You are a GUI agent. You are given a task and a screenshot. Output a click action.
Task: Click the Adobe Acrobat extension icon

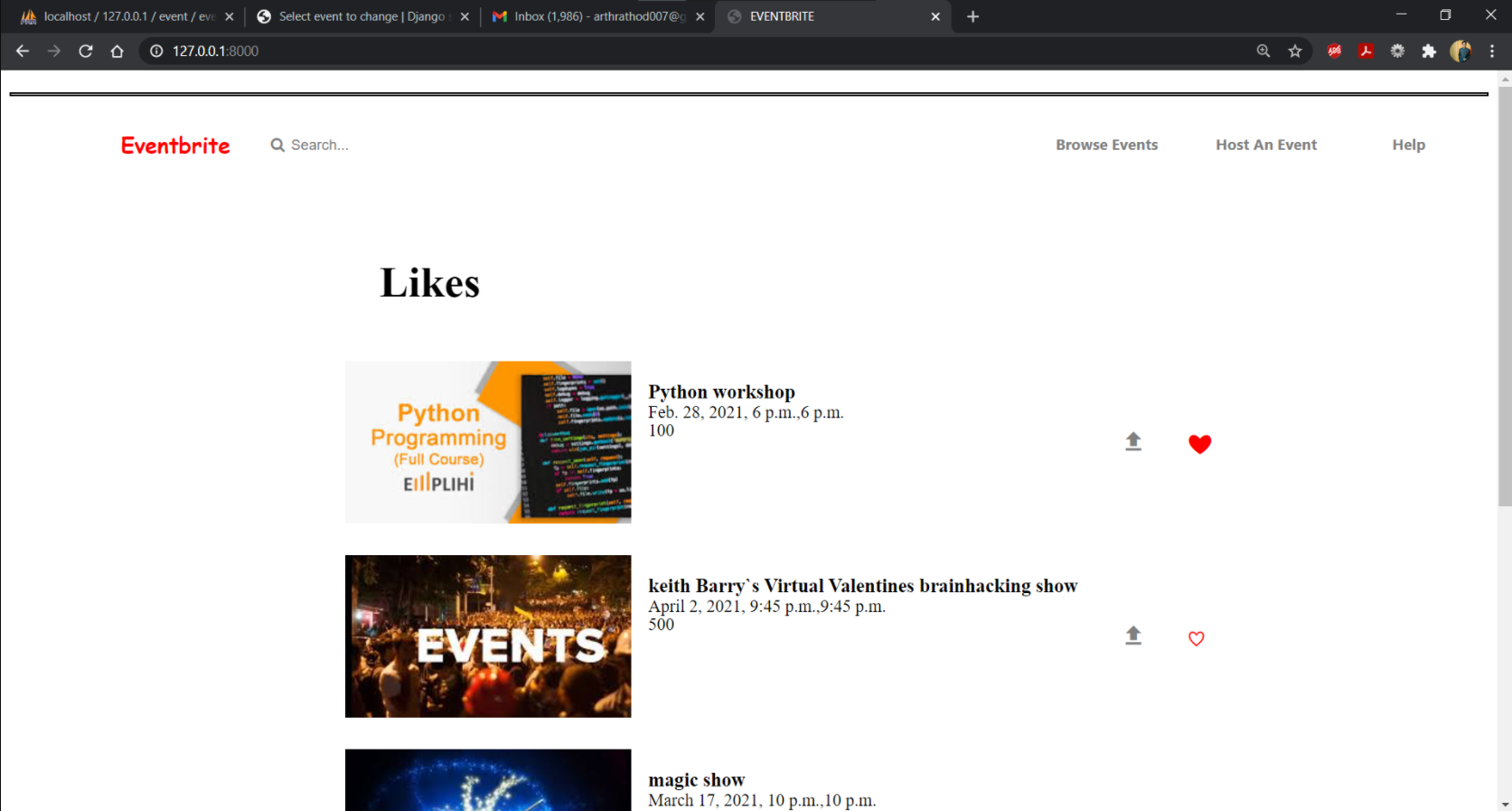click(1366, 51)
